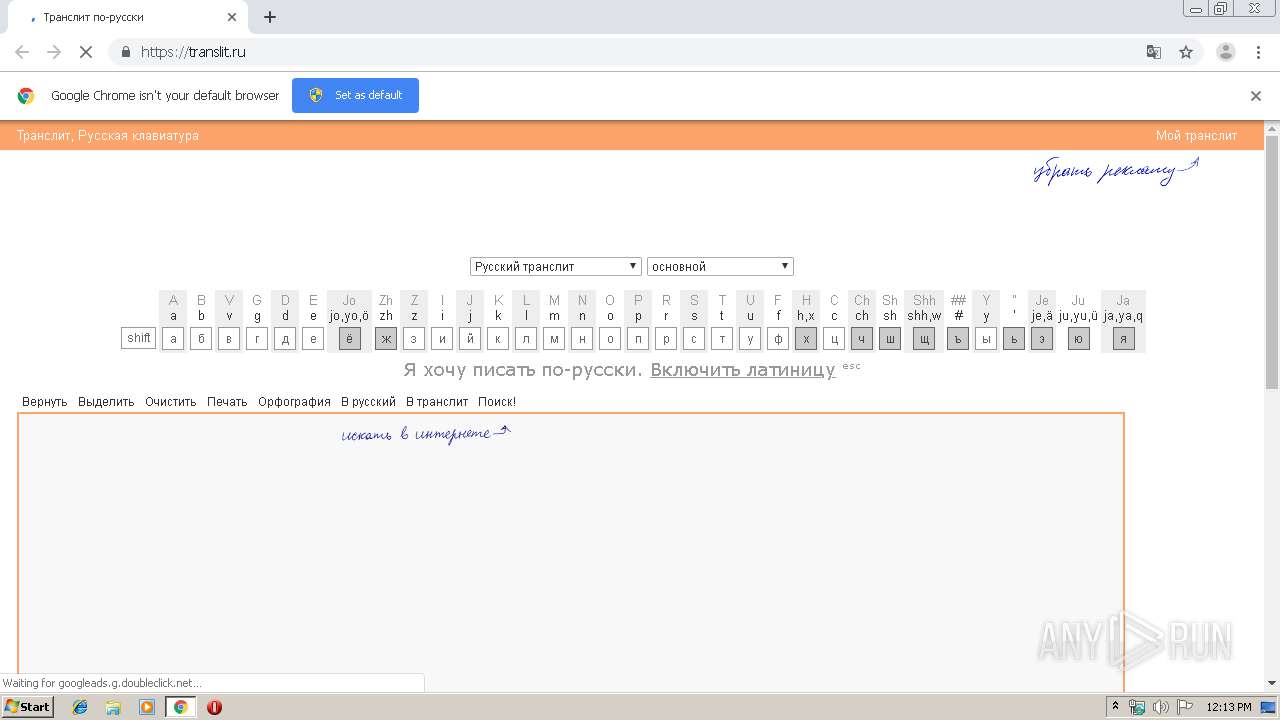Screen dimensions: 1280x720
Task: Click the 'Set as default' button
Action: coord(355,95)
